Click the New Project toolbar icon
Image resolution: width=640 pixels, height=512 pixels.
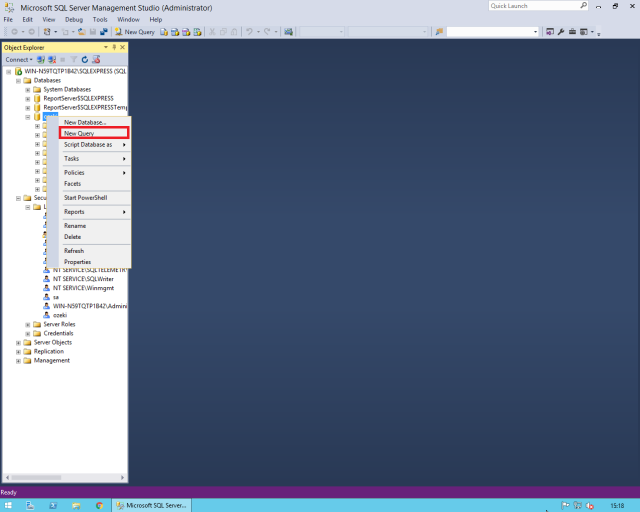47,31
